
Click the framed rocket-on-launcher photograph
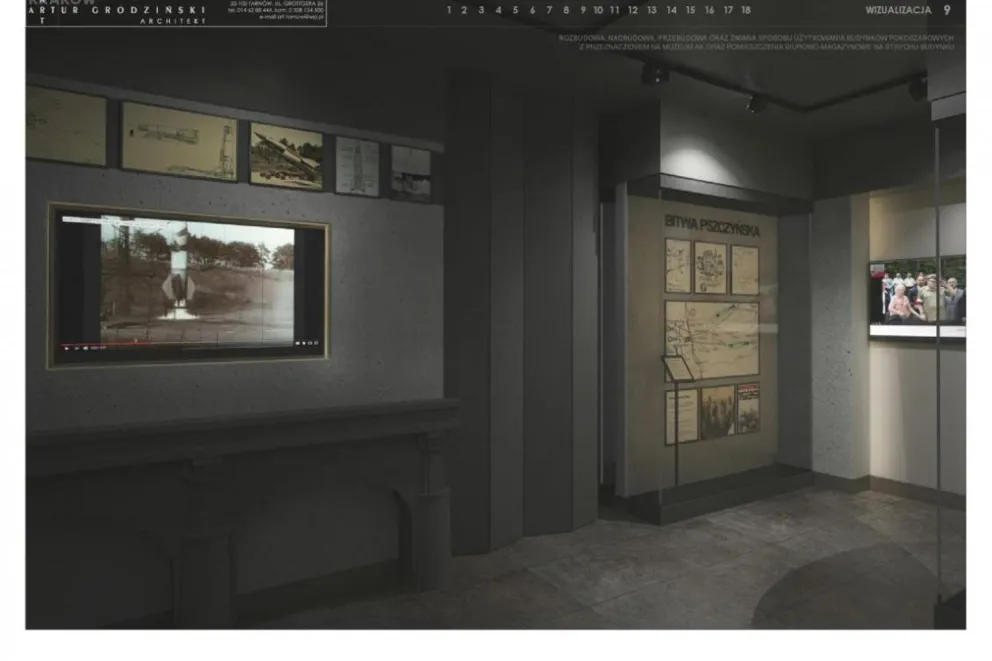point(287,156)
